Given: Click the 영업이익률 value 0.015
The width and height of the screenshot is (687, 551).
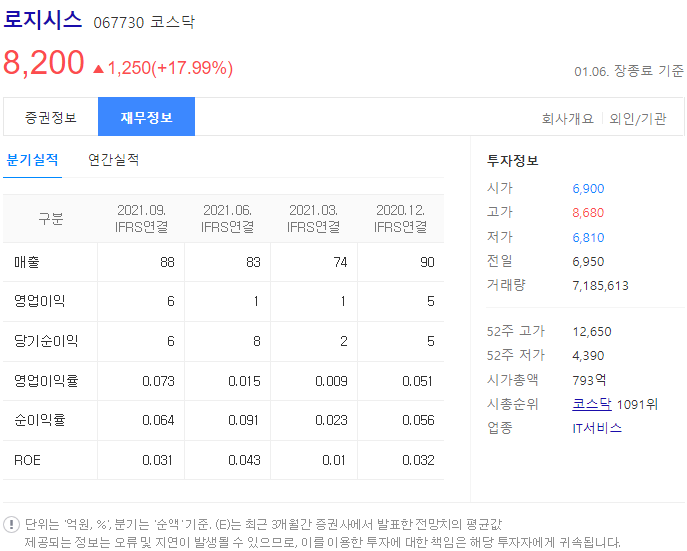Looking at the screenshot, I should tap(244, 381).
